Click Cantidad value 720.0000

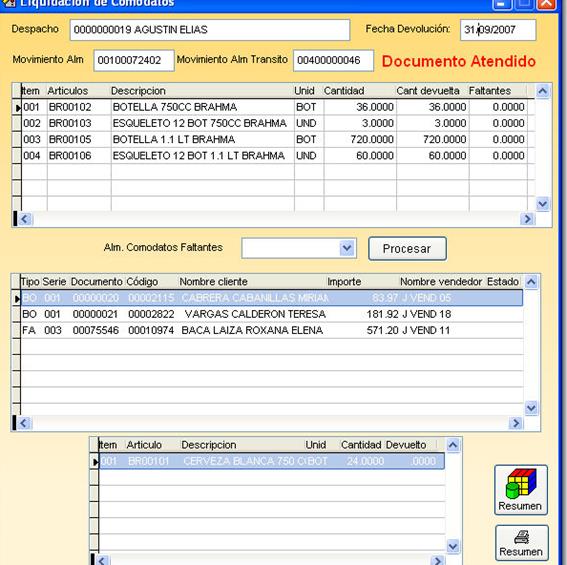coord(372,140)
